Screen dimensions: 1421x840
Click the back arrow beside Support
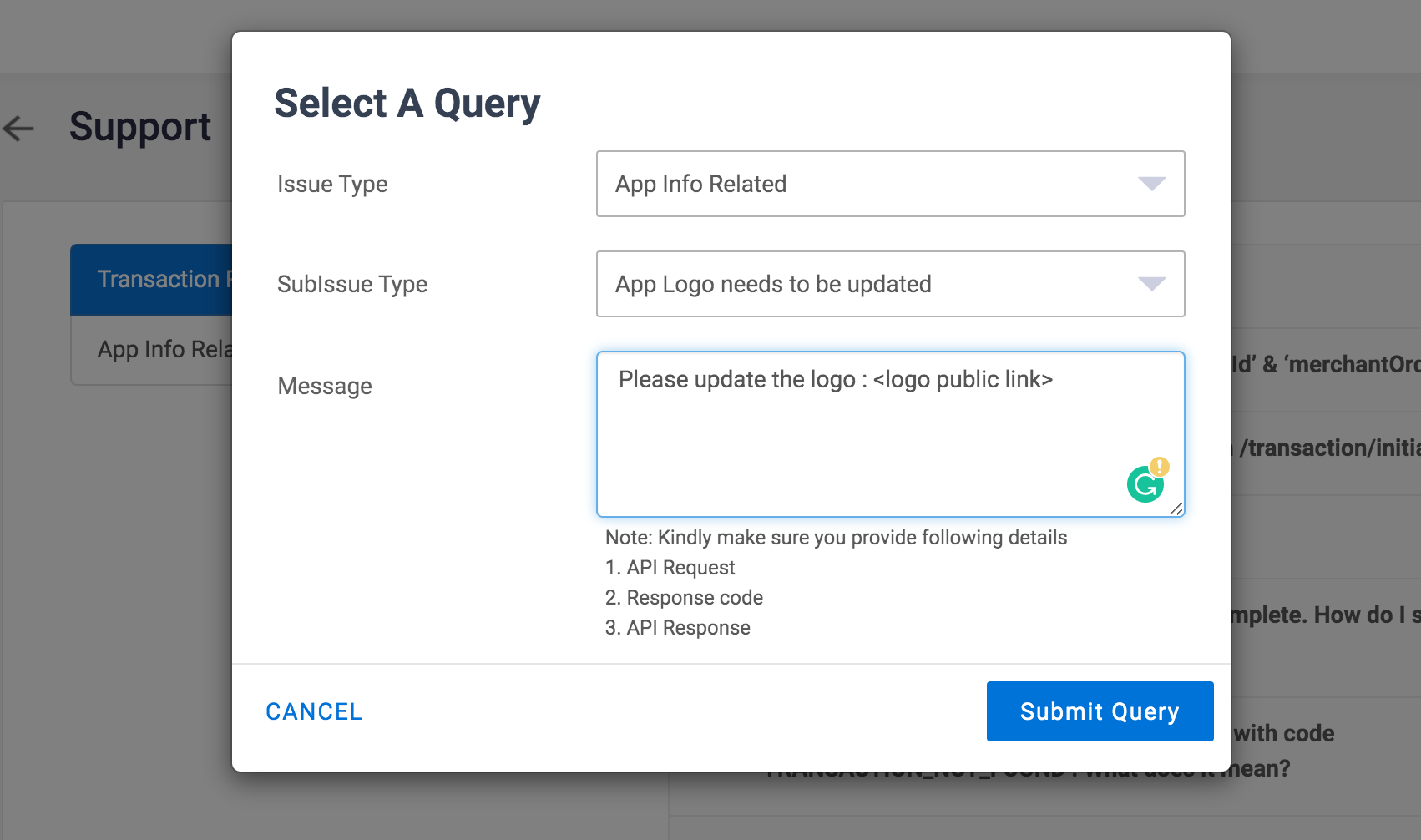[18, 128]
